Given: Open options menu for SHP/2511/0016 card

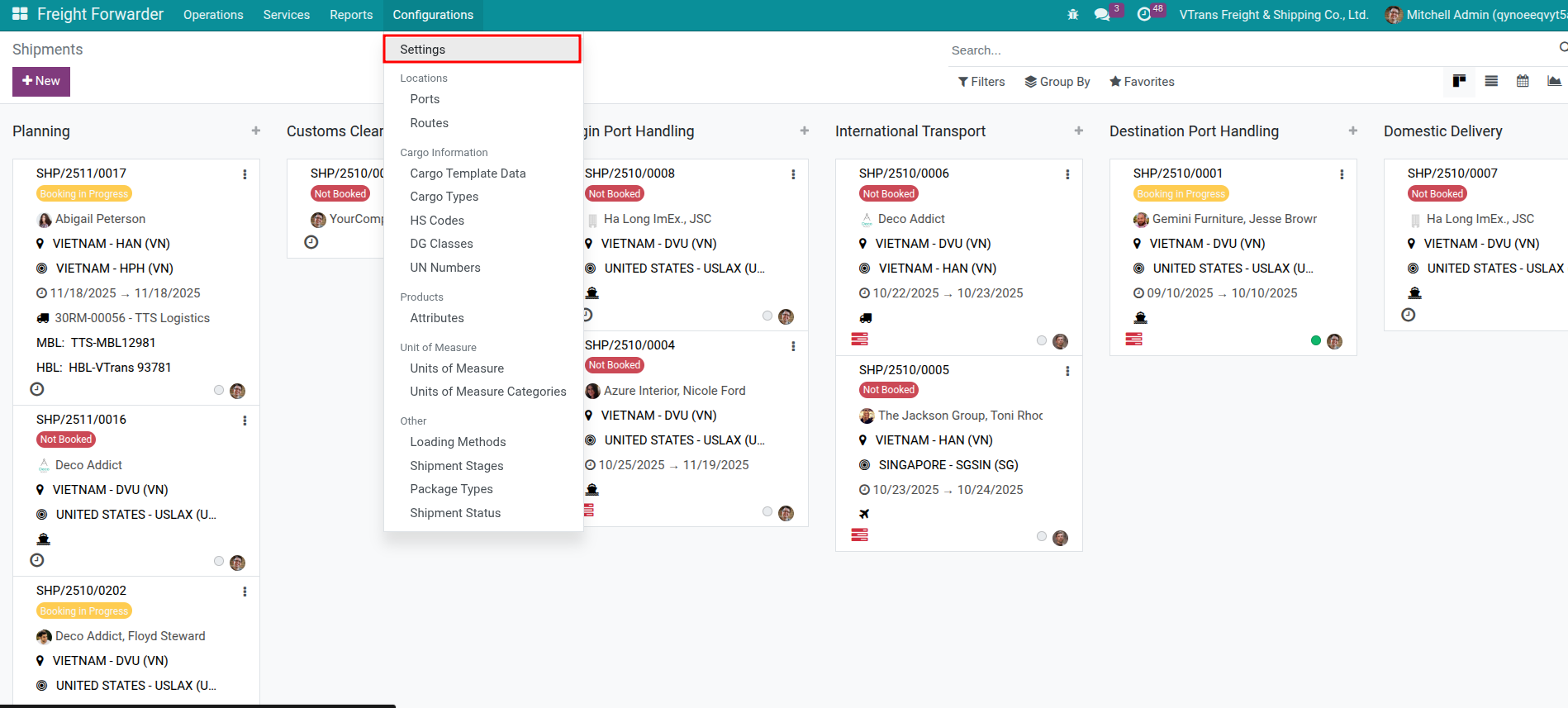Looking at the screenshot, I should pyautogui.click(x=245, y=421).
